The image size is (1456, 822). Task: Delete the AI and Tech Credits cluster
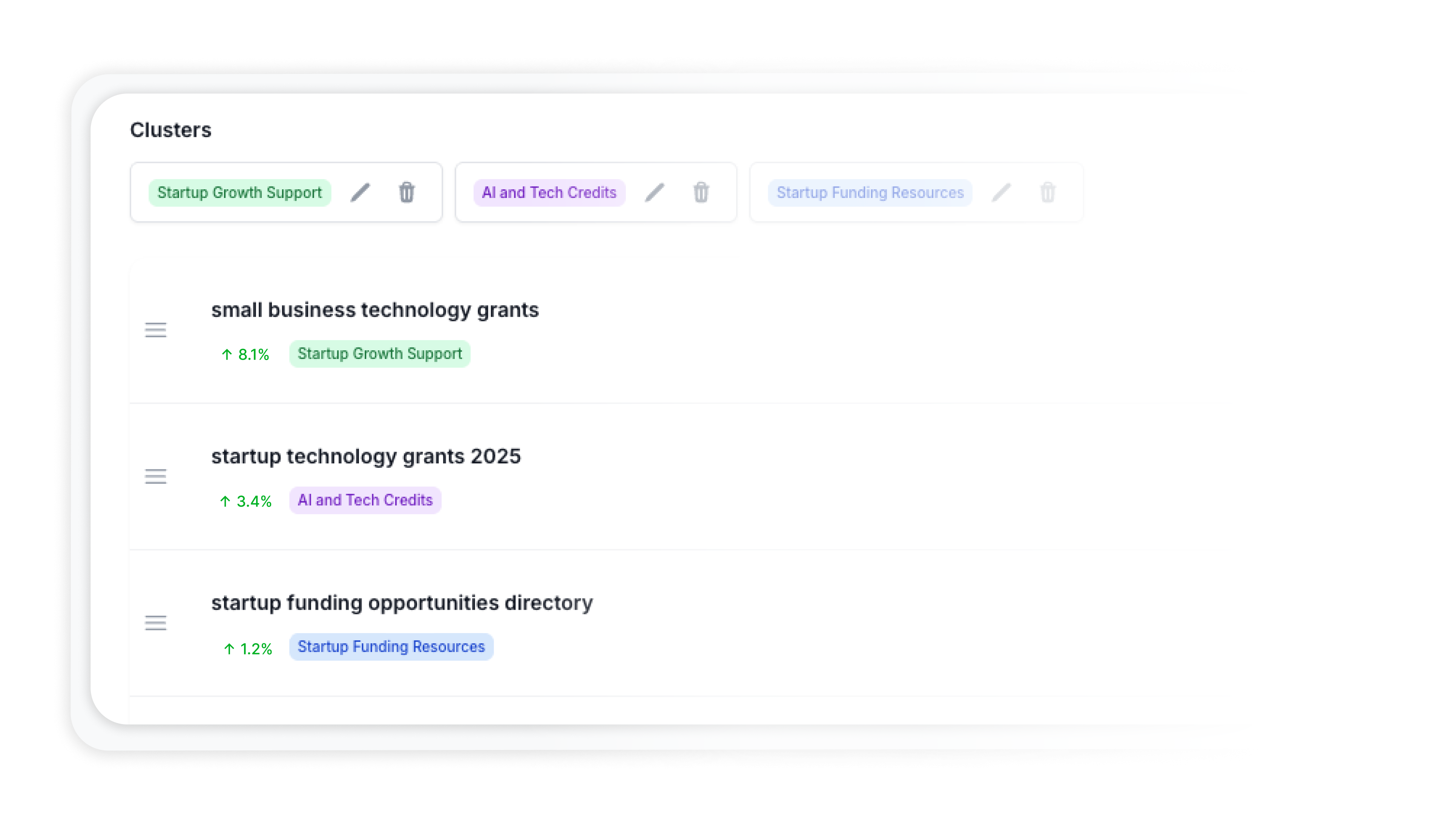tap(701, 193)
